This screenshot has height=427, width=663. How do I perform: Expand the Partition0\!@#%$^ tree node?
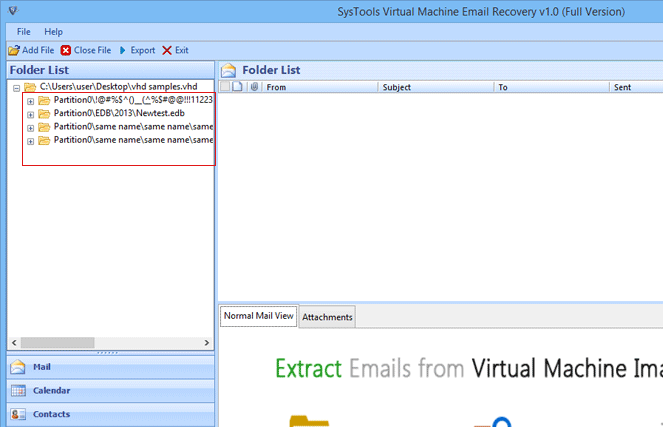[30, 101]
